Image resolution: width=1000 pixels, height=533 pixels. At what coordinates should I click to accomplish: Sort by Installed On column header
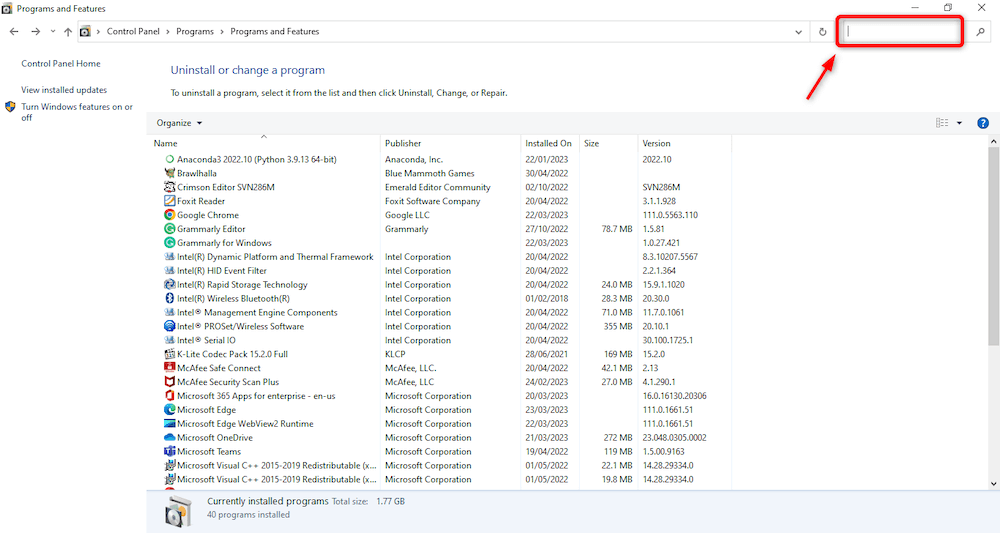(549, 143)
